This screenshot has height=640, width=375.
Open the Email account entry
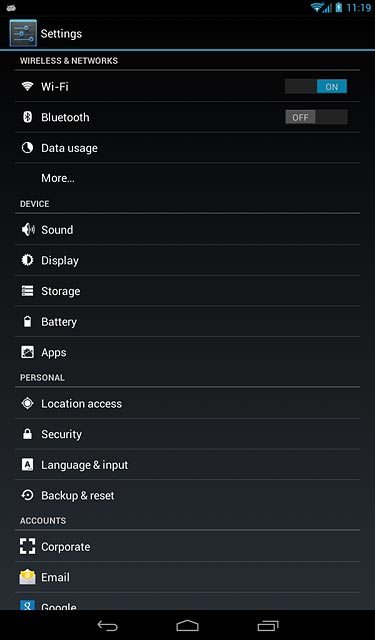pyautogui.click(x=187, y=577)
